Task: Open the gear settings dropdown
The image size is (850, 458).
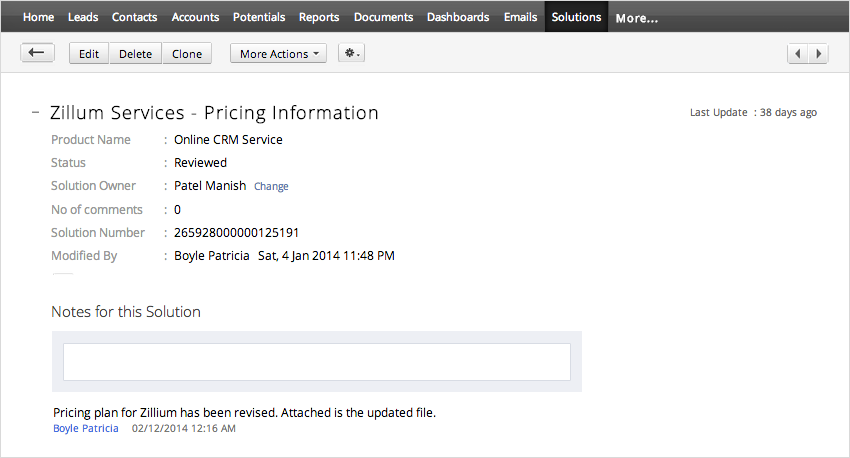Action: (352, 53)
